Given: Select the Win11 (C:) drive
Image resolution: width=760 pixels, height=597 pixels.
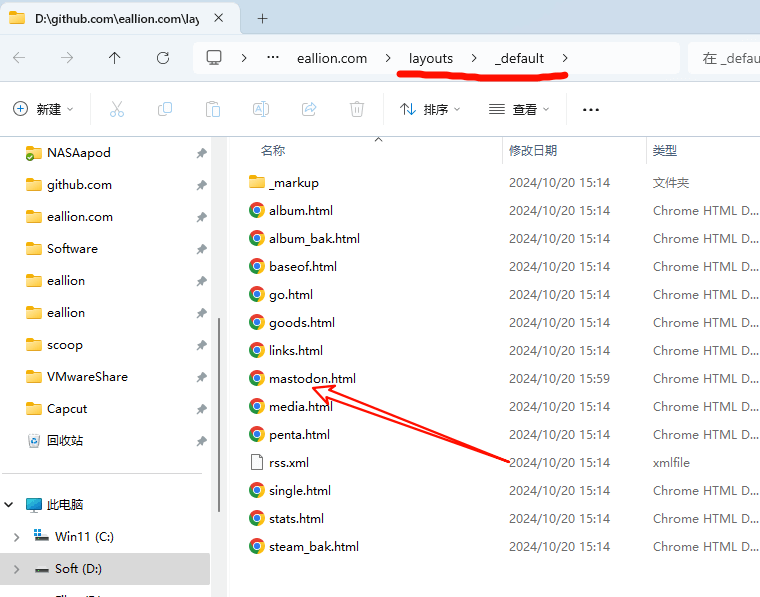Looking at the screenshot, I should click(x=84, y=536).
